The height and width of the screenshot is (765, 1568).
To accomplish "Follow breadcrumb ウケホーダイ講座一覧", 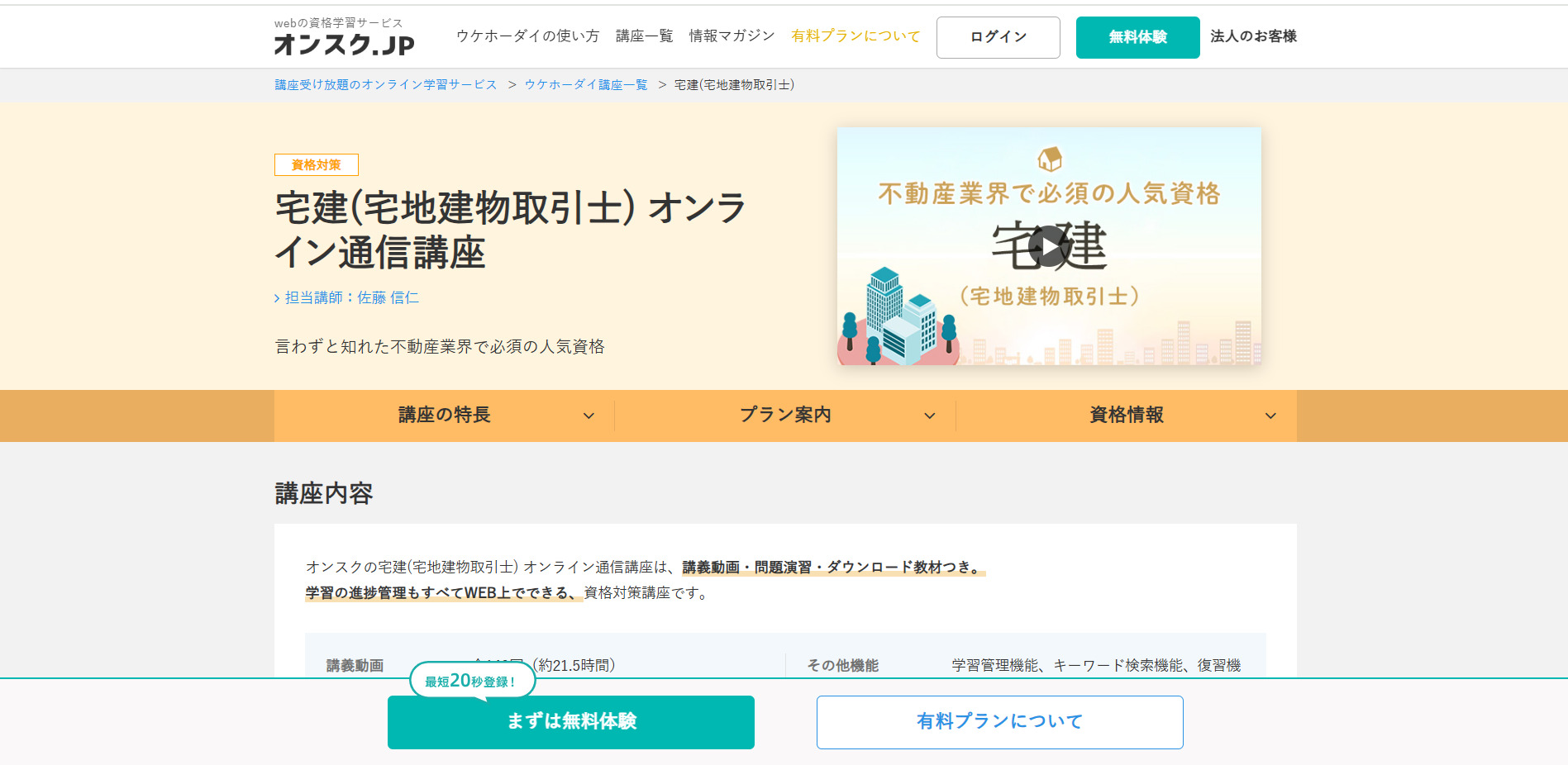I will (x=586, y=85).
